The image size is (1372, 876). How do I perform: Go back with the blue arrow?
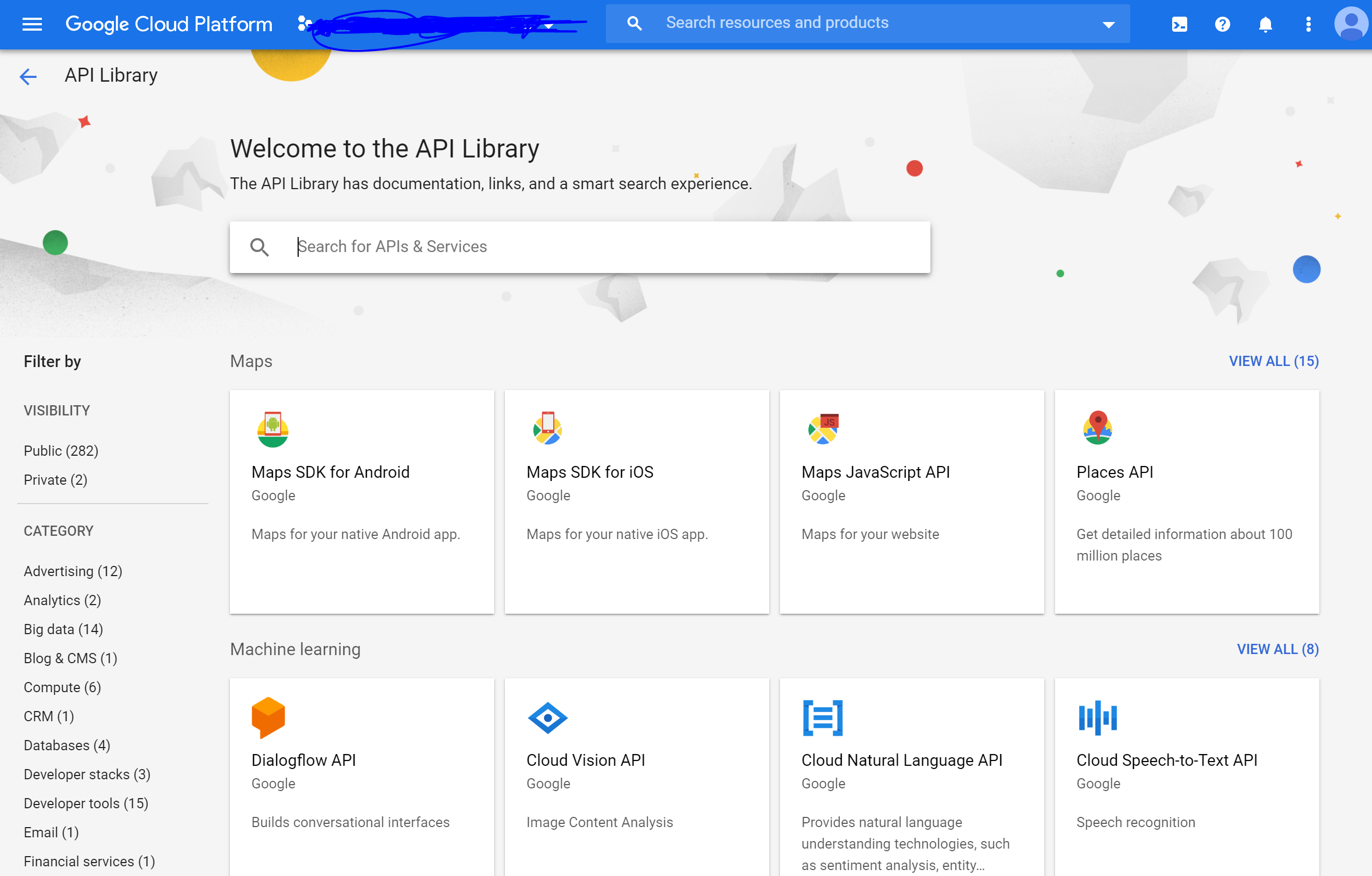(x=28, y=76)
